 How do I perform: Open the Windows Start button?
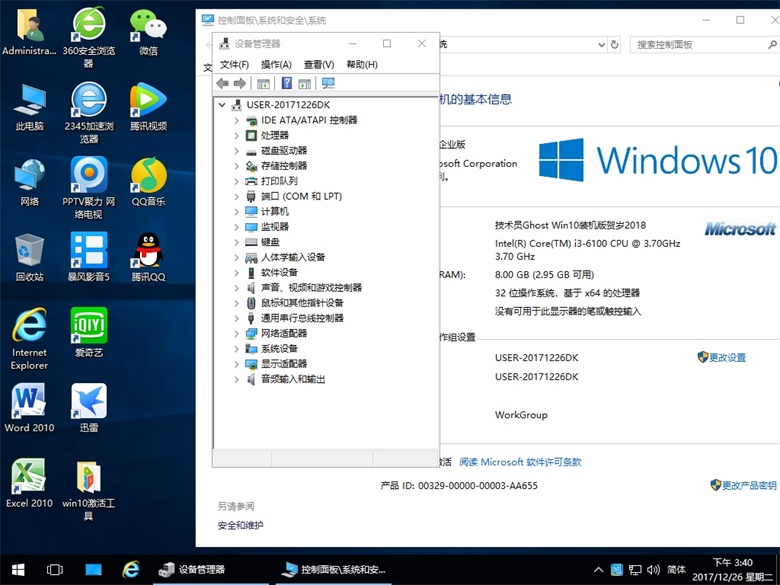tap(17, 569)
